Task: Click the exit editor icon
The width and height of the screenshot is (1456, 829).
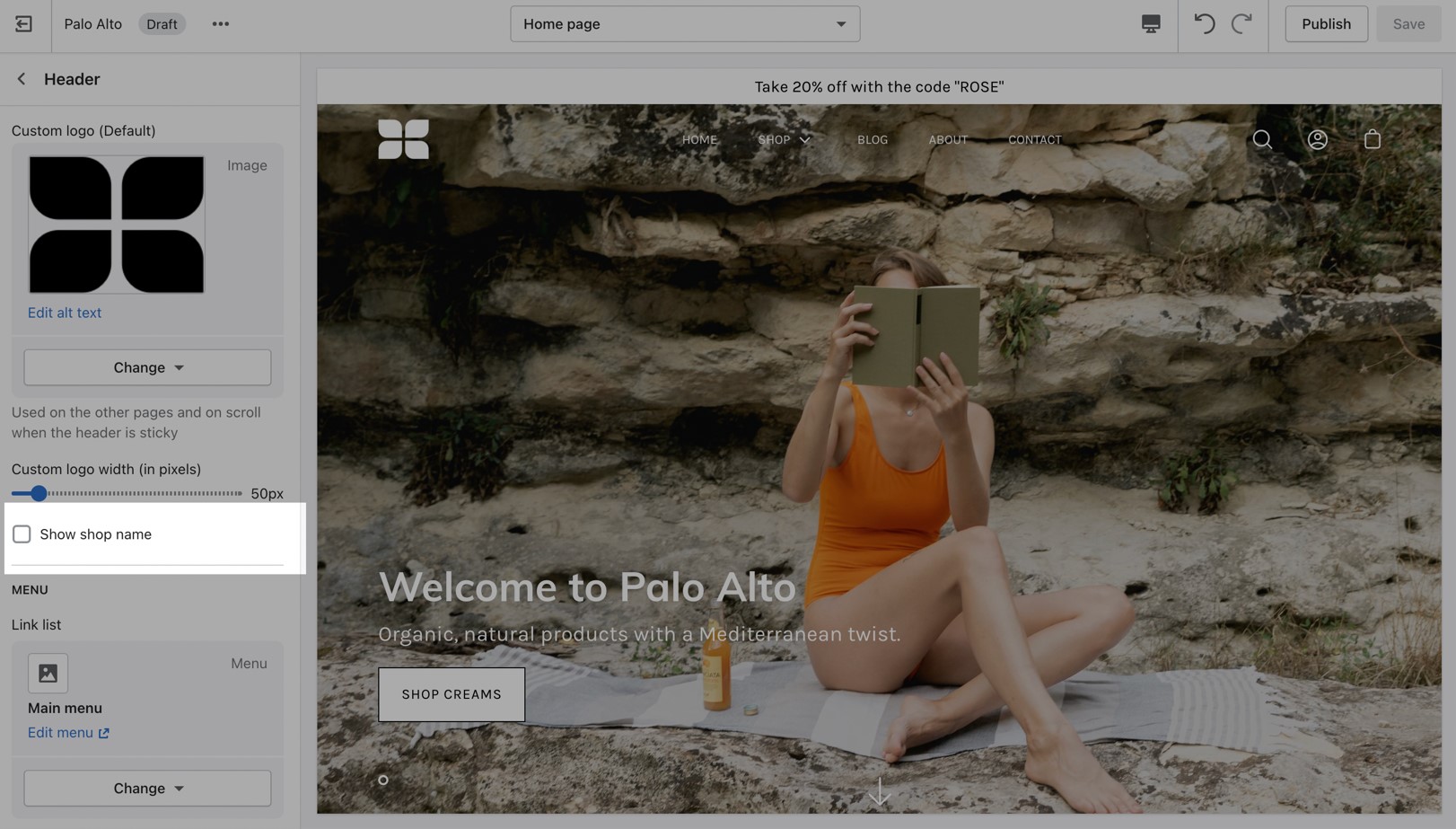Action: coord(24,24)
